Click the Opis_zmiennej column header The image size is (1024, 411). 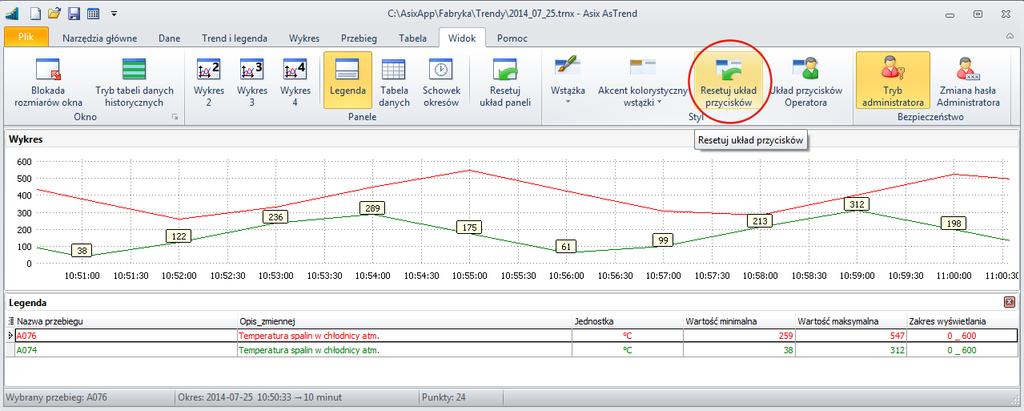point(404,321)
